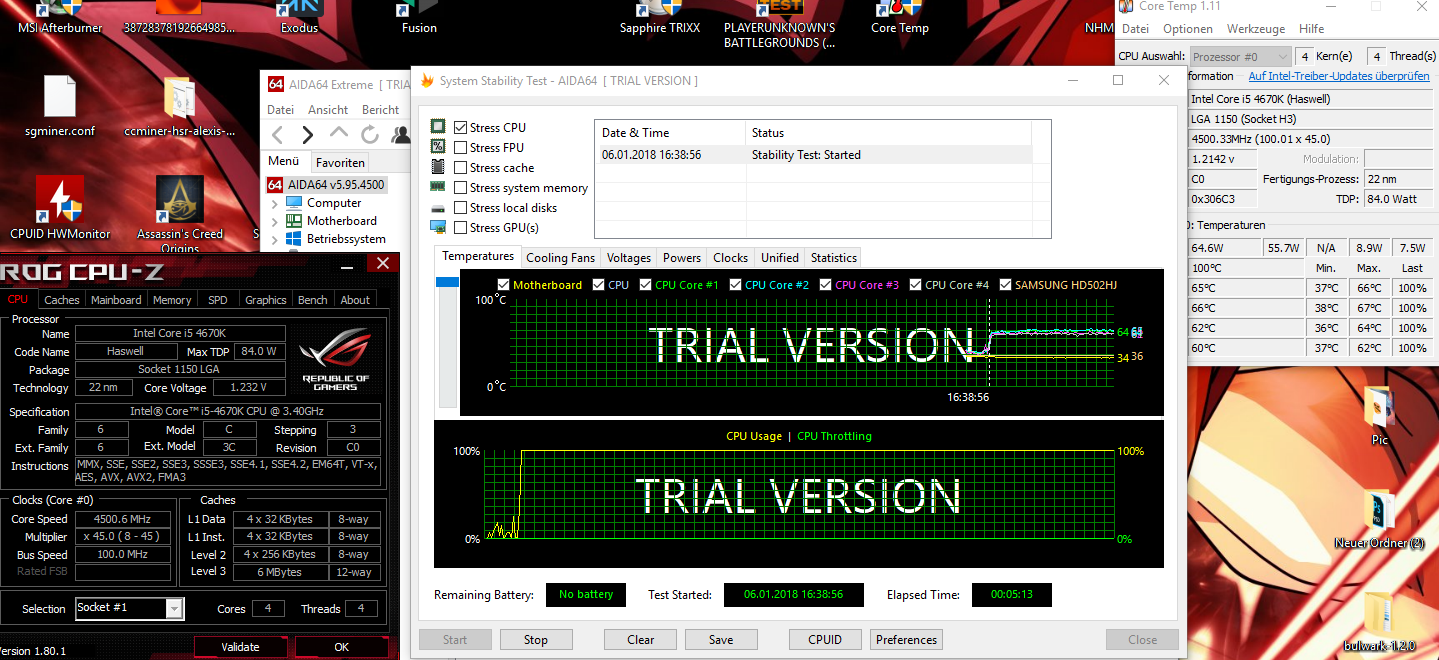Image resolution: width=1439 pixels, height=660 pixels.
Task: Open the Bench tab in CPU-Z
Action: [313, 300]
